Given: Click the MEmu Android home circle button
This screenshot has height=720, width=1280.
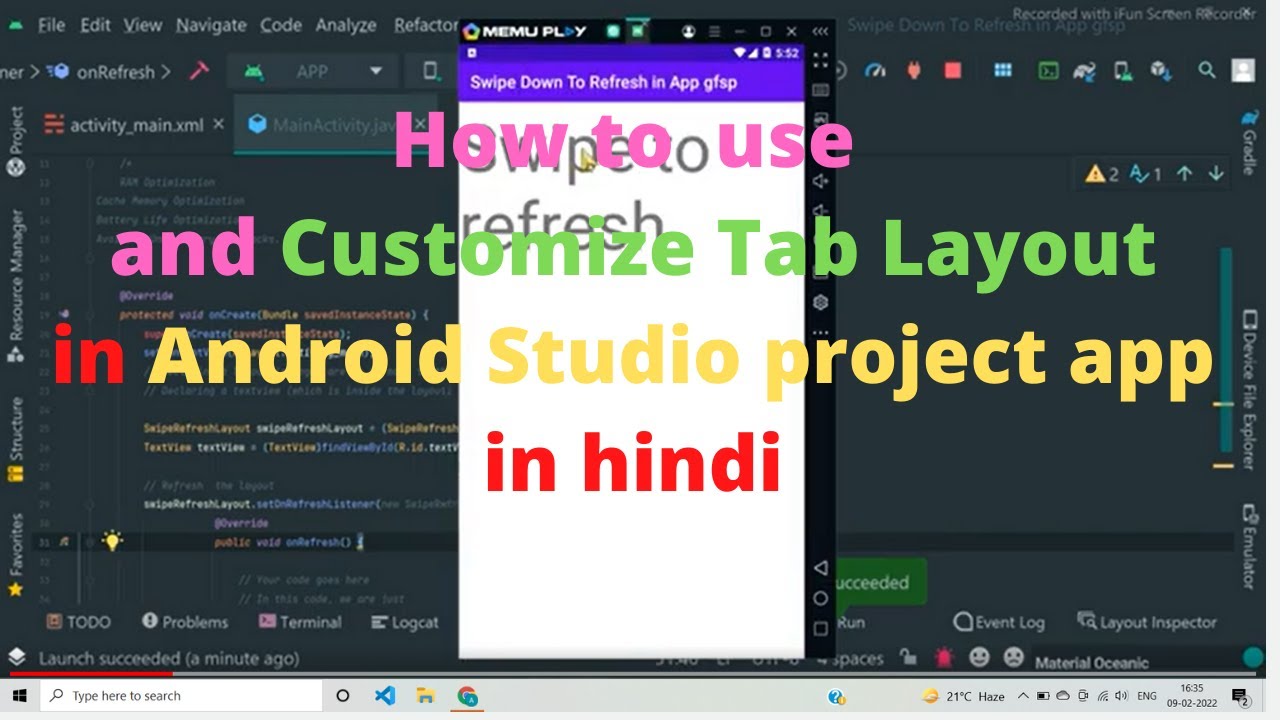Looking at the screenshot, I should click(821, 598).
